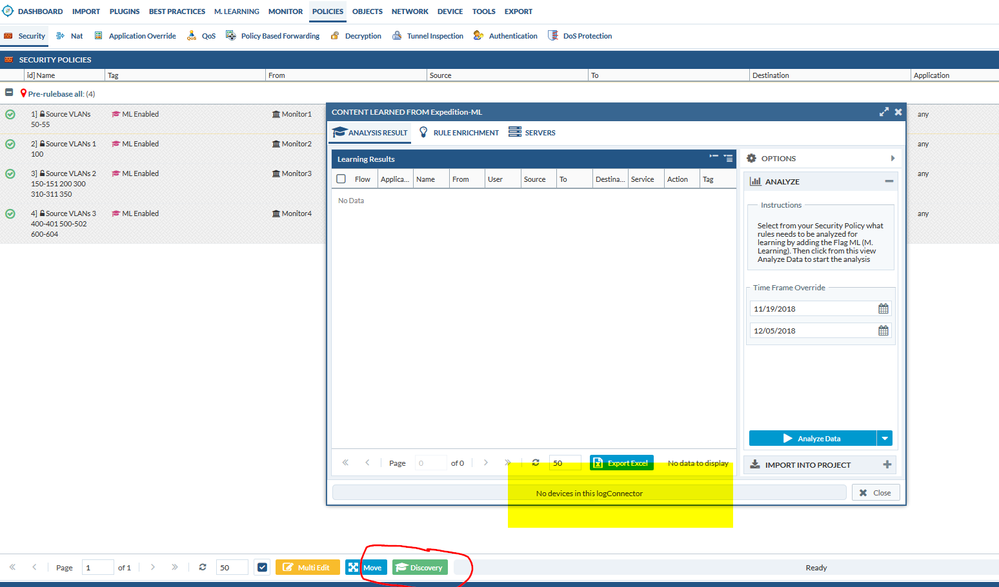Image resolution: width=999 pixels, height=587 pixels.
Task: Click the blue Move button
Action: pos(365,567)
